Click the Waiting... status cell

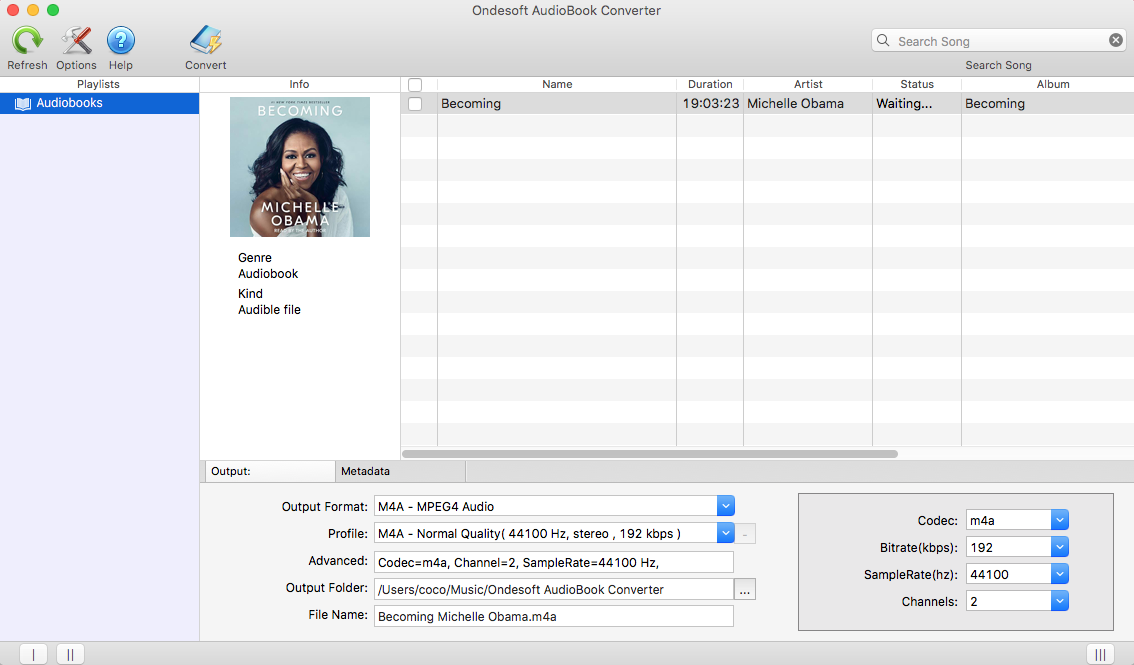point(917,103)
